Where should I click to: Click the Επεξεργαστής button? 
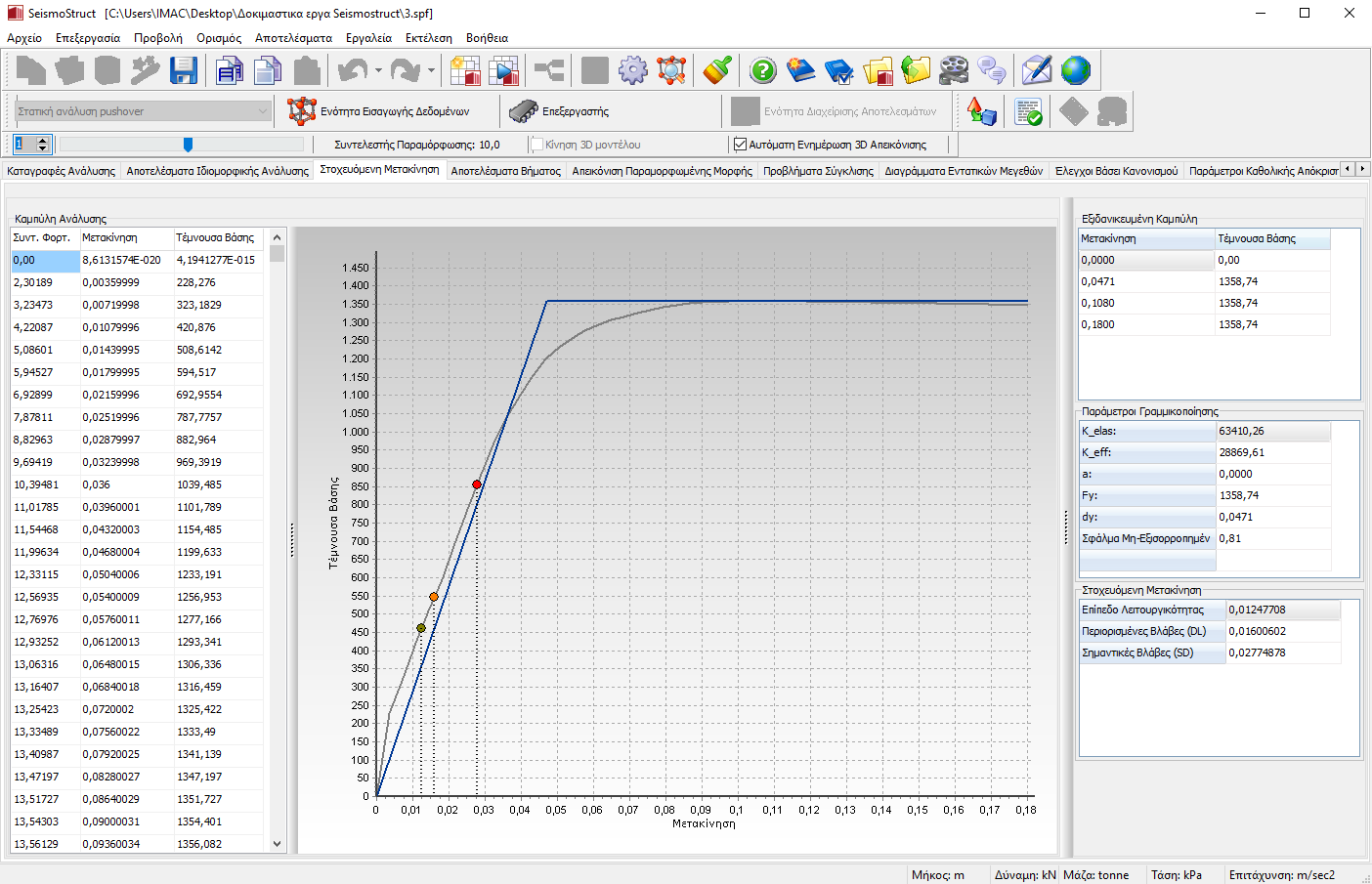(x=559, y=111)
